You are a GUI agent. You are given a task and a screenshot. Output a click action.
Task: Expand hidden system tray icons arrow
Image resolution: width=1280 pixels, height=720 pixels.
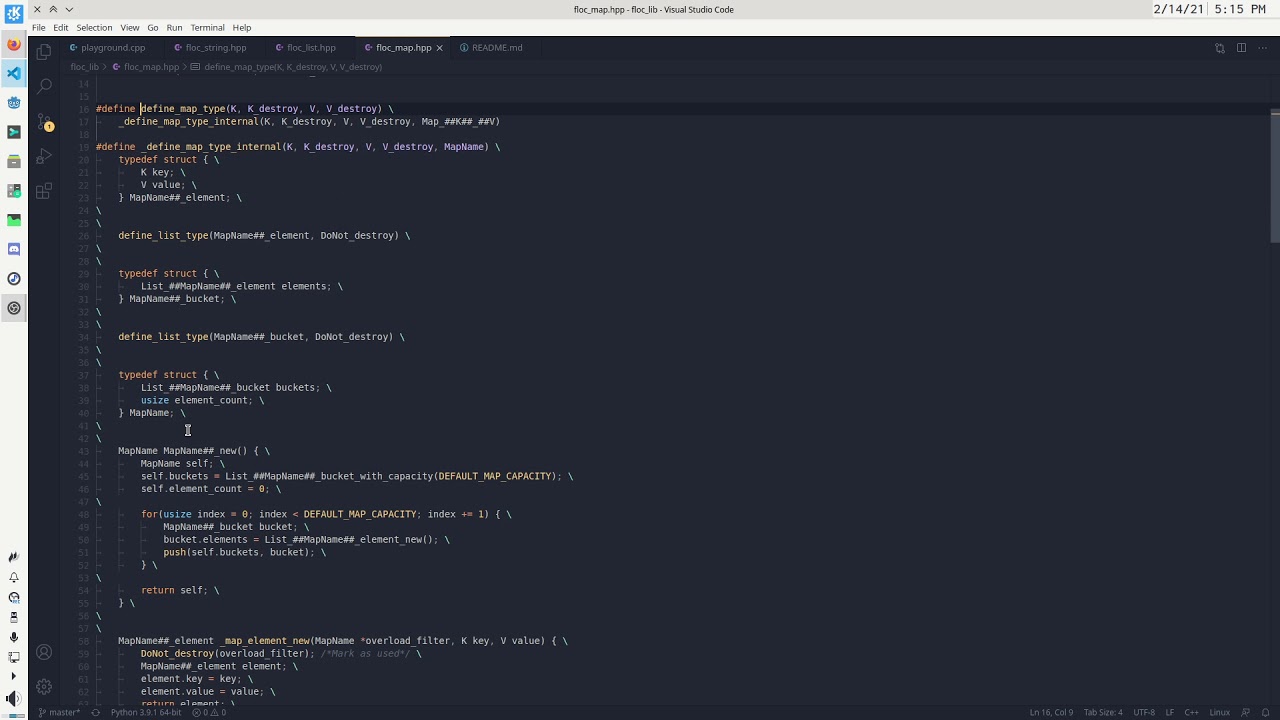14,677
